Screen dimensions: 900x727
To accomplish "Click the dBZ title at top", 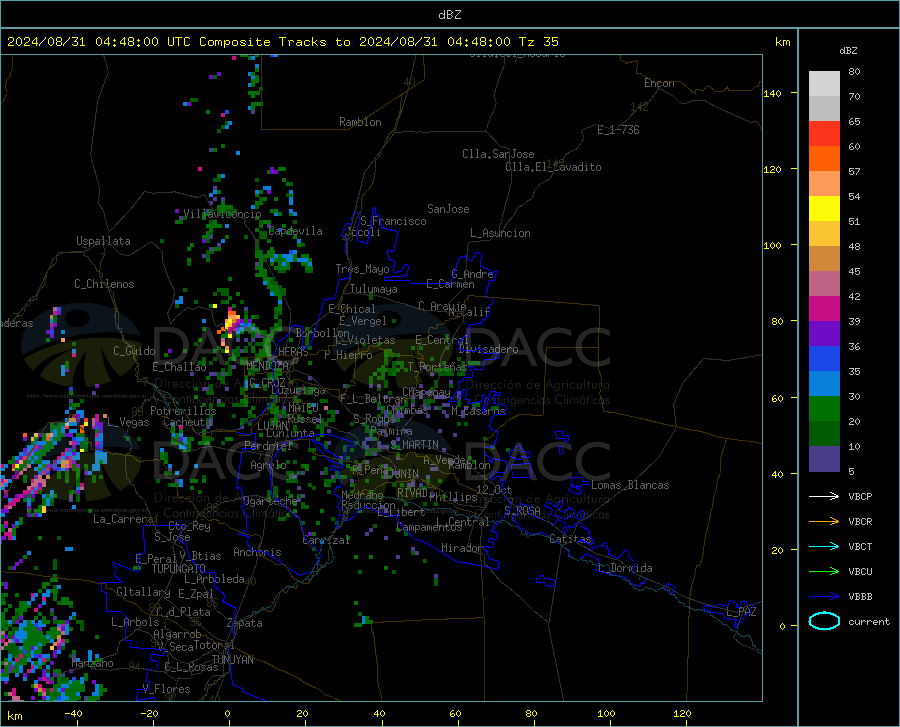I will 449,15.
